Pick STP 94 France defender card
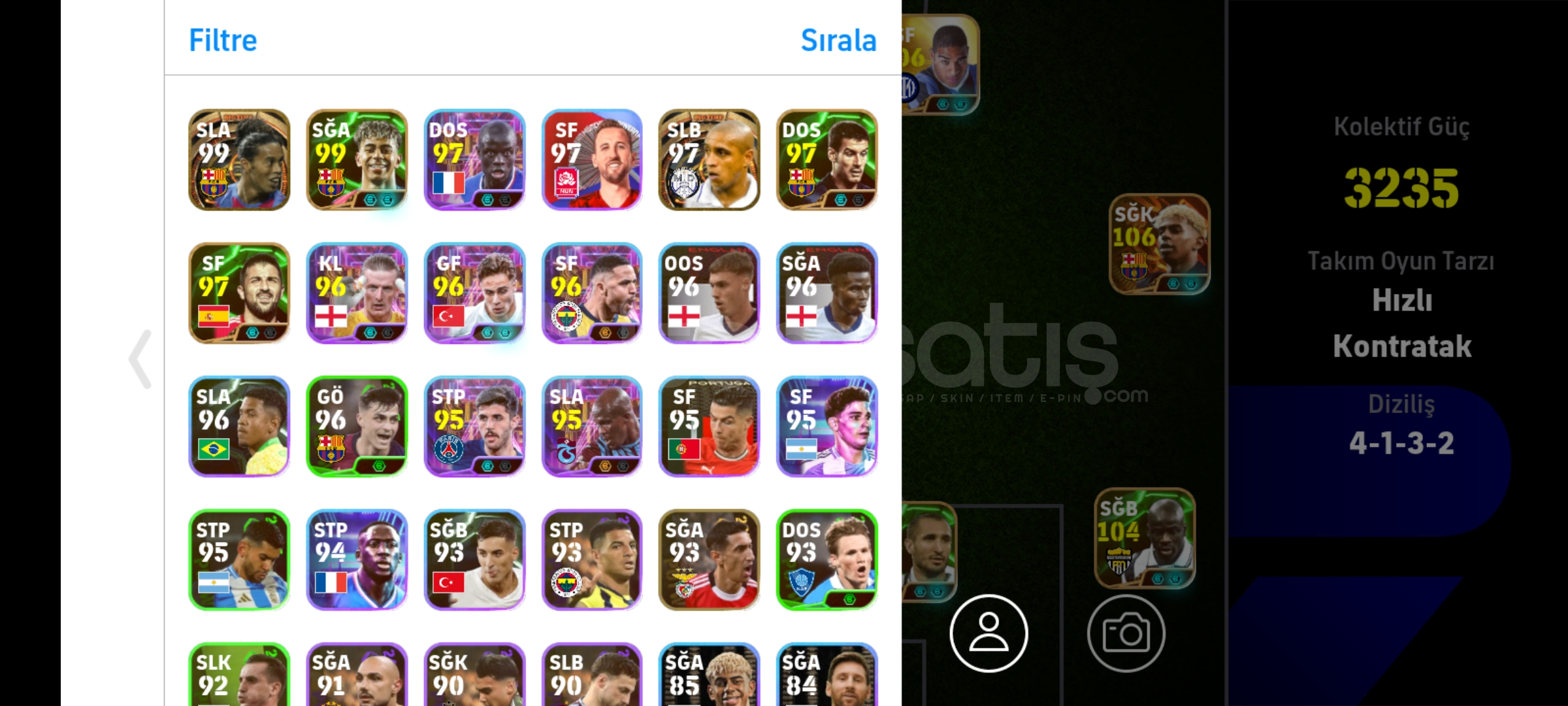Image resolution: width=1568 pixels, height=706 pixels. (x=357, y=560)
